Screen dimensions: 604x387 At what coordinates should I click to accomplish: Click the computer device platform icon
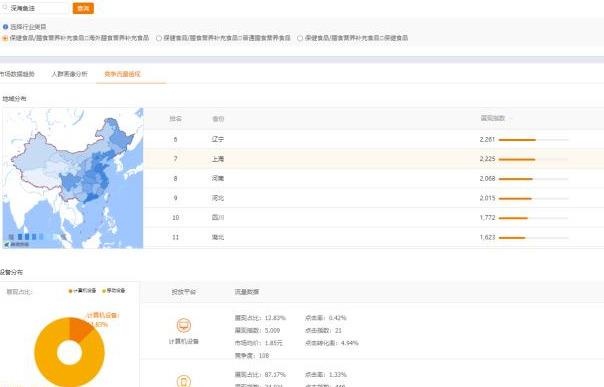[x=184, y=325]
